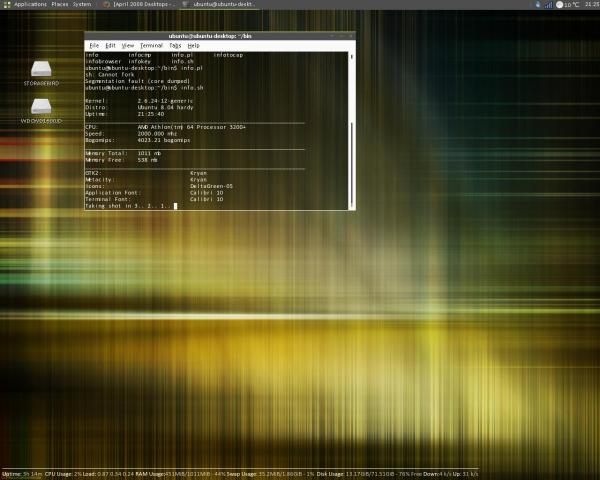The width and height of the screenshot is (600, 480).
Task: Open the System menu in the top panel
Action: click(82, 4)
